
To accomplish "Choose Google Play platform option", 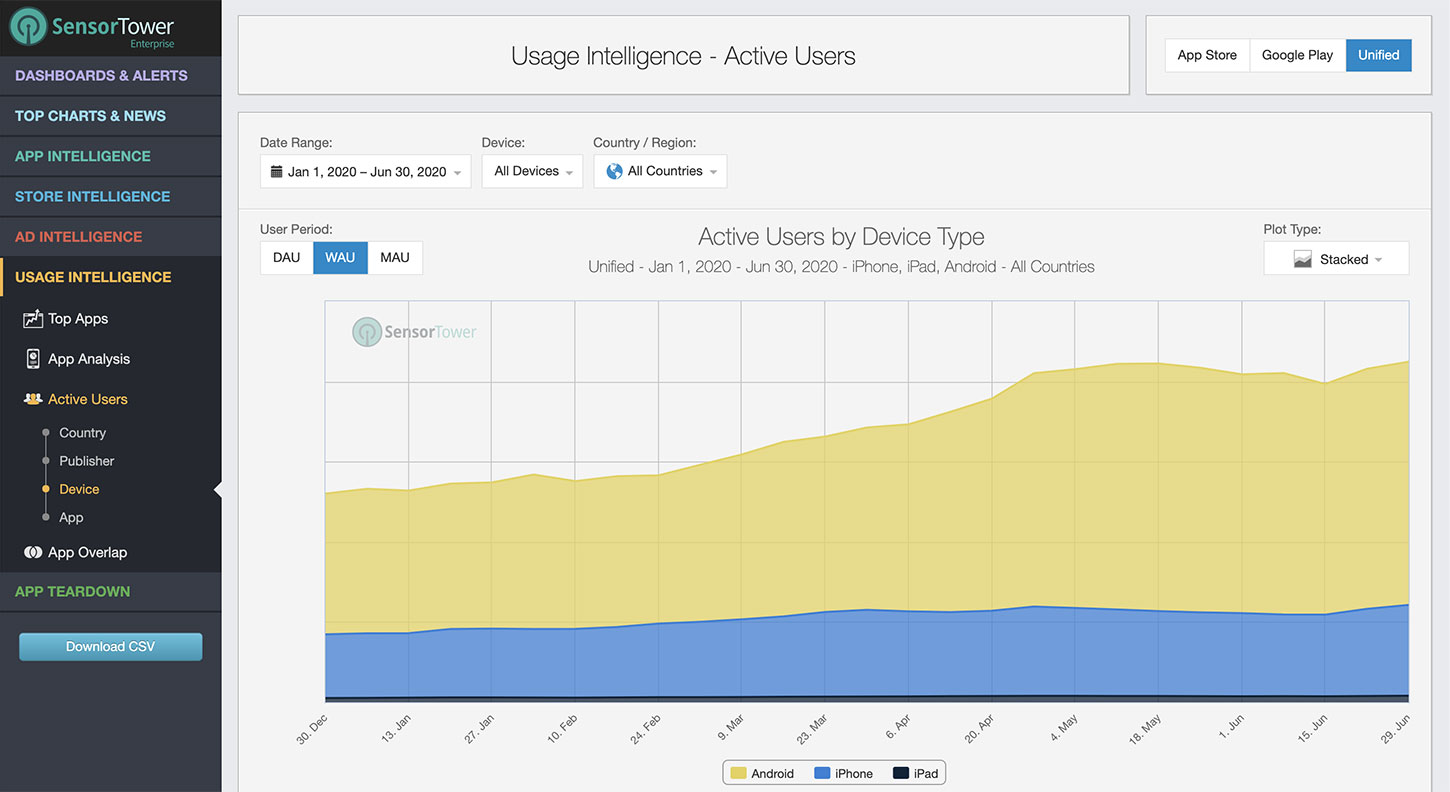I will coord(1297,56).
